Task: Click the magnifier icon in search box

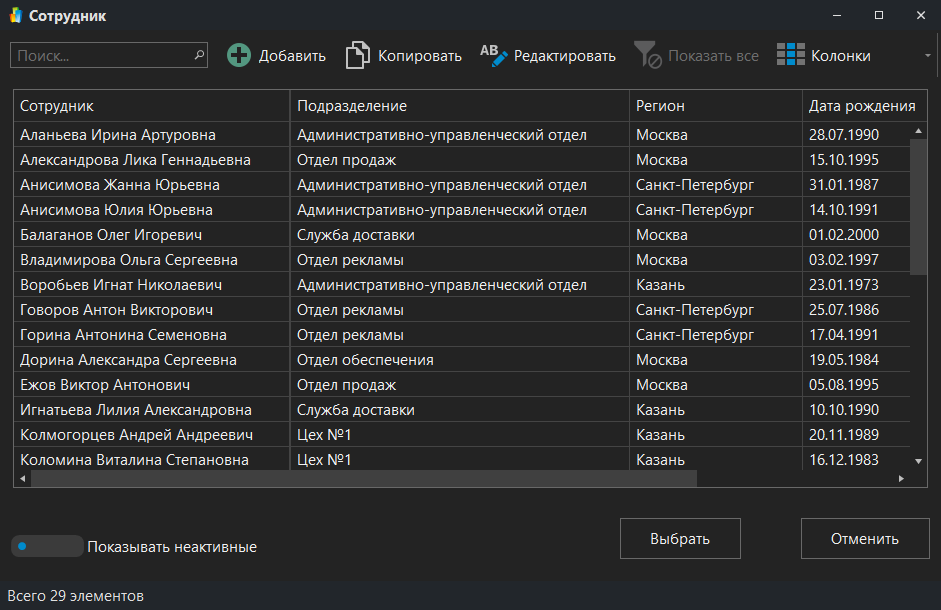Action: click(x=198, y=56)
